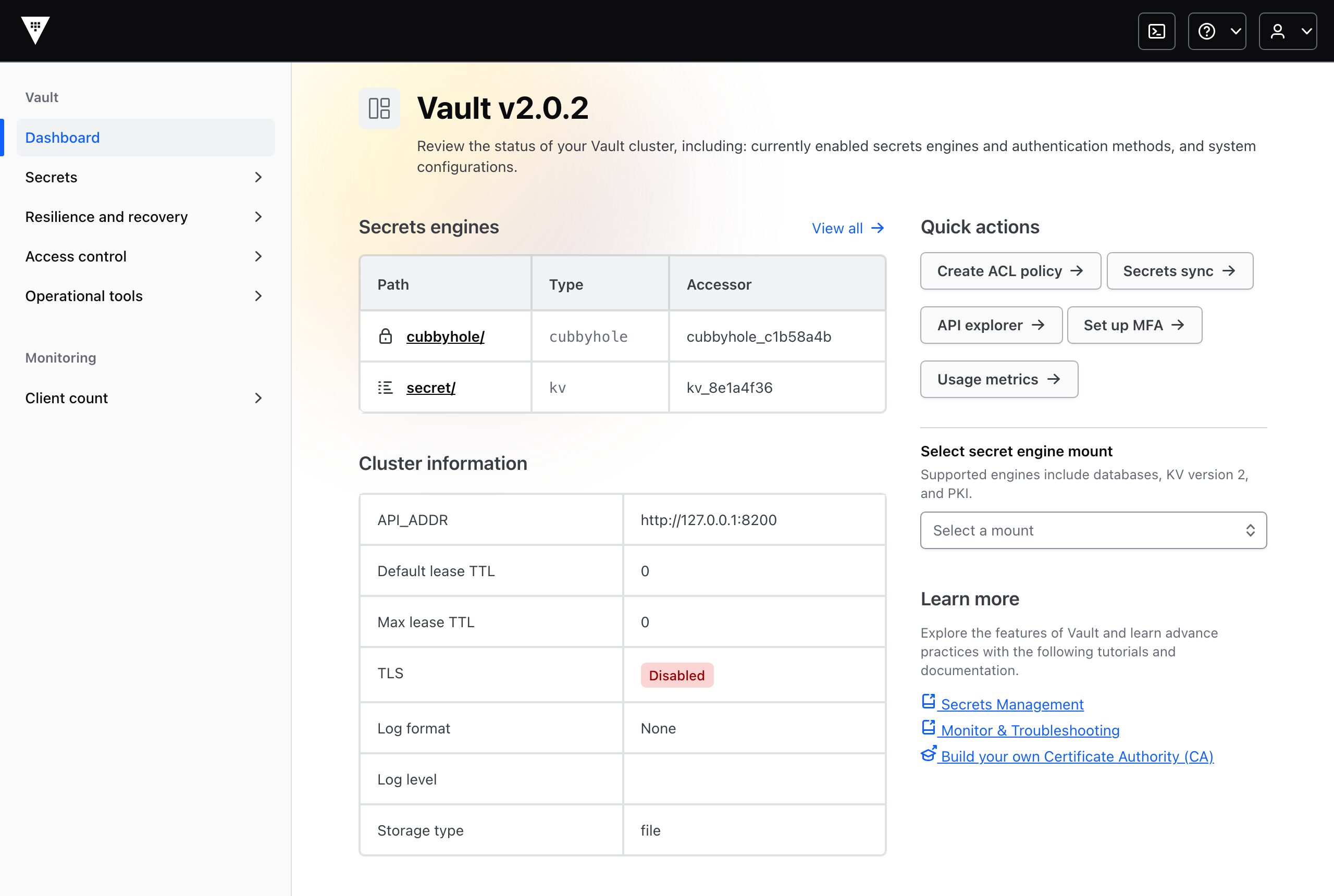Open the secret/ engine link
Image resolution: width=1334 pixels, height=896 pixels.
431,388
